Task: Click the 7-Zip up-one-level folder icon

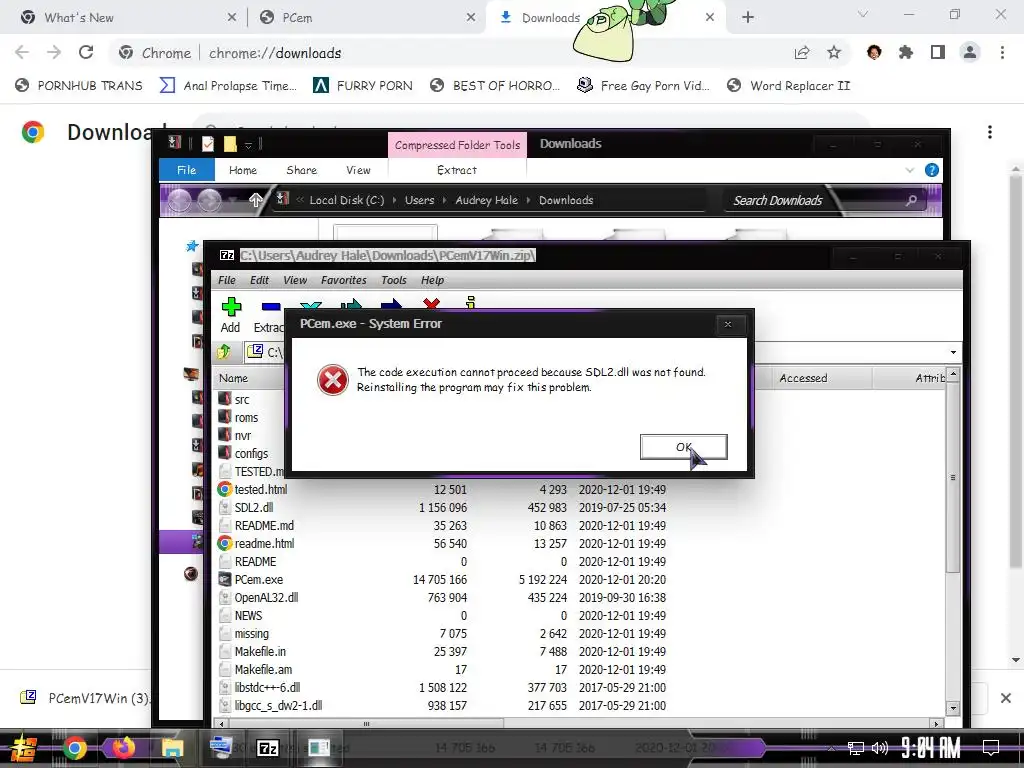Action: coord(224,352)
